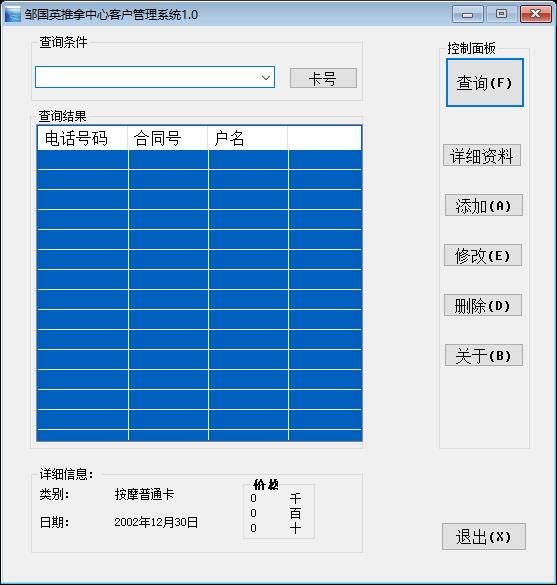Click the 按摩普通卡 category value

coord(144,495)
